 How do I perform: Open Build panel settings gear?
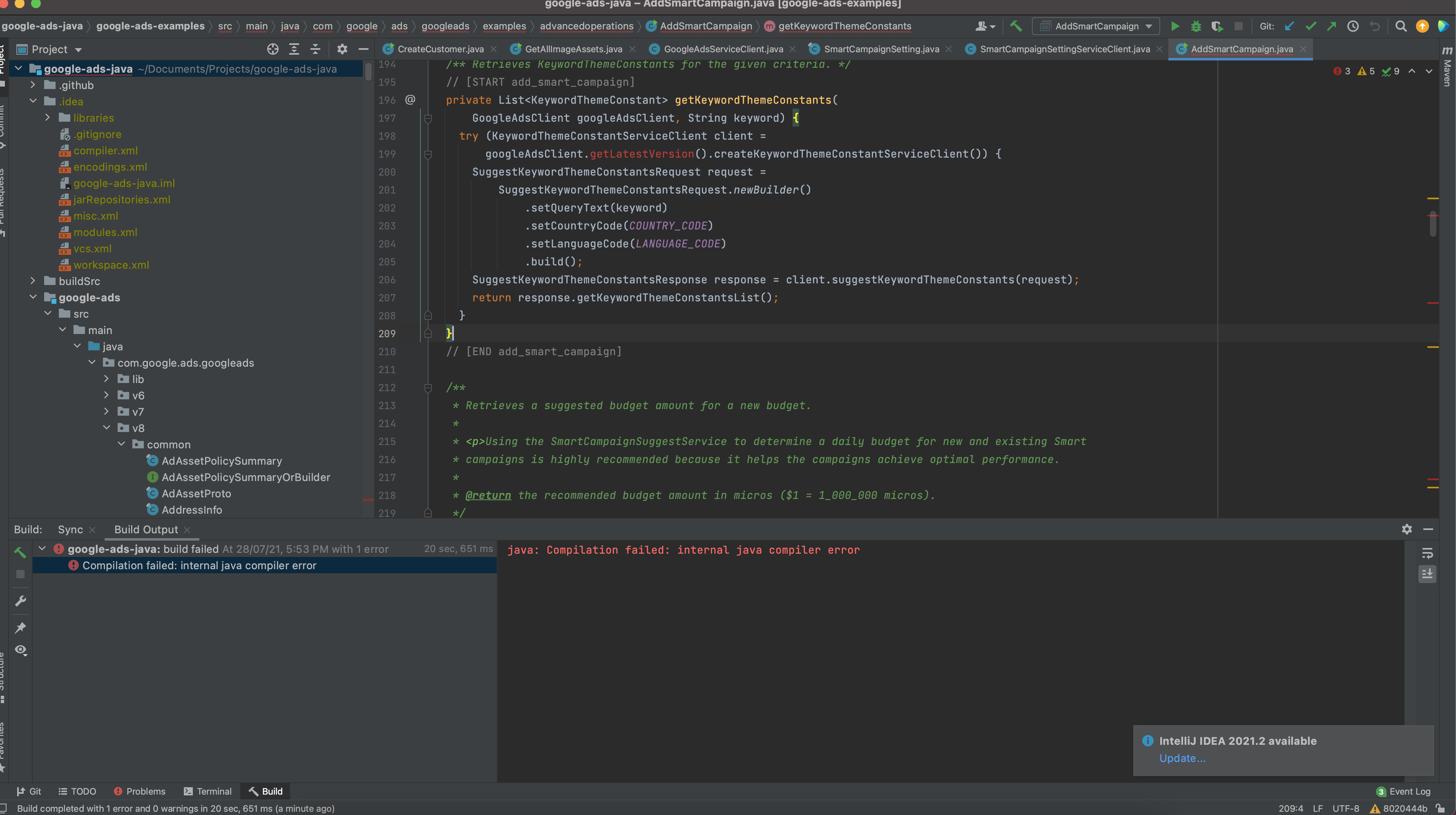pos(1406,529)
